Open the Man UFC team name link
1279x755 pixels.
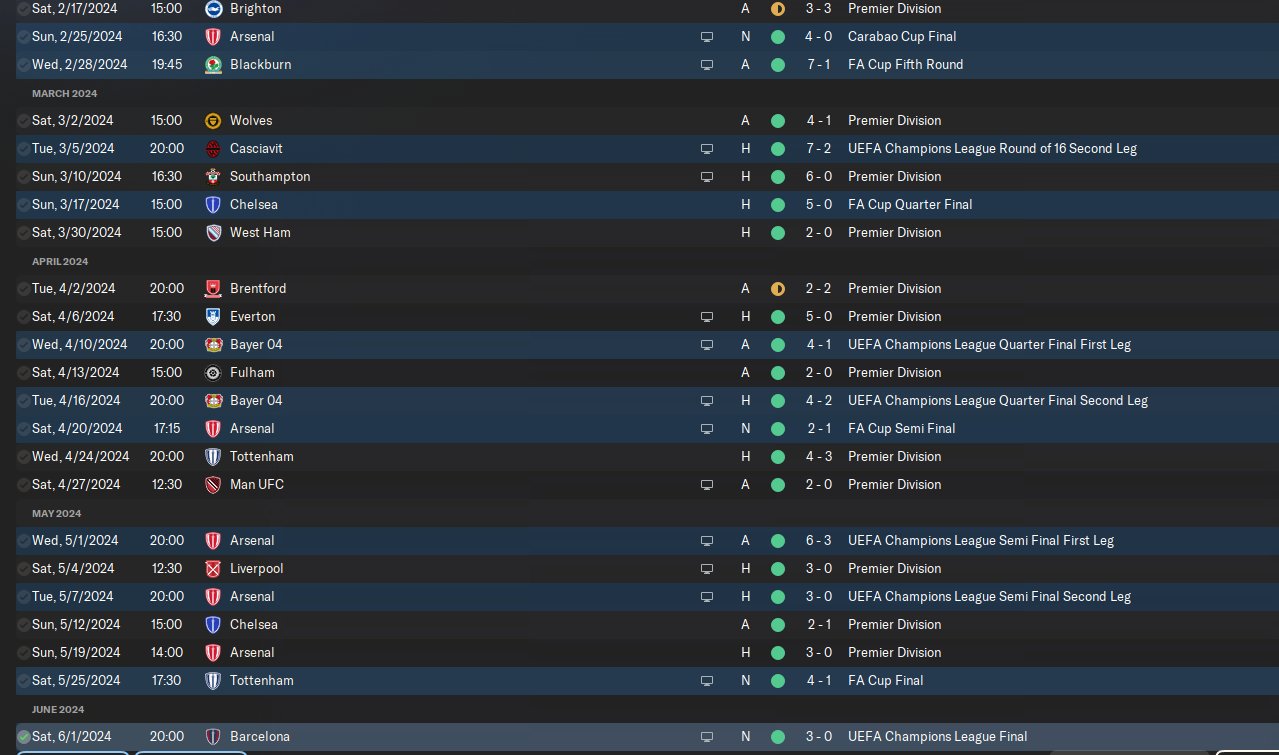pos(257,484)
